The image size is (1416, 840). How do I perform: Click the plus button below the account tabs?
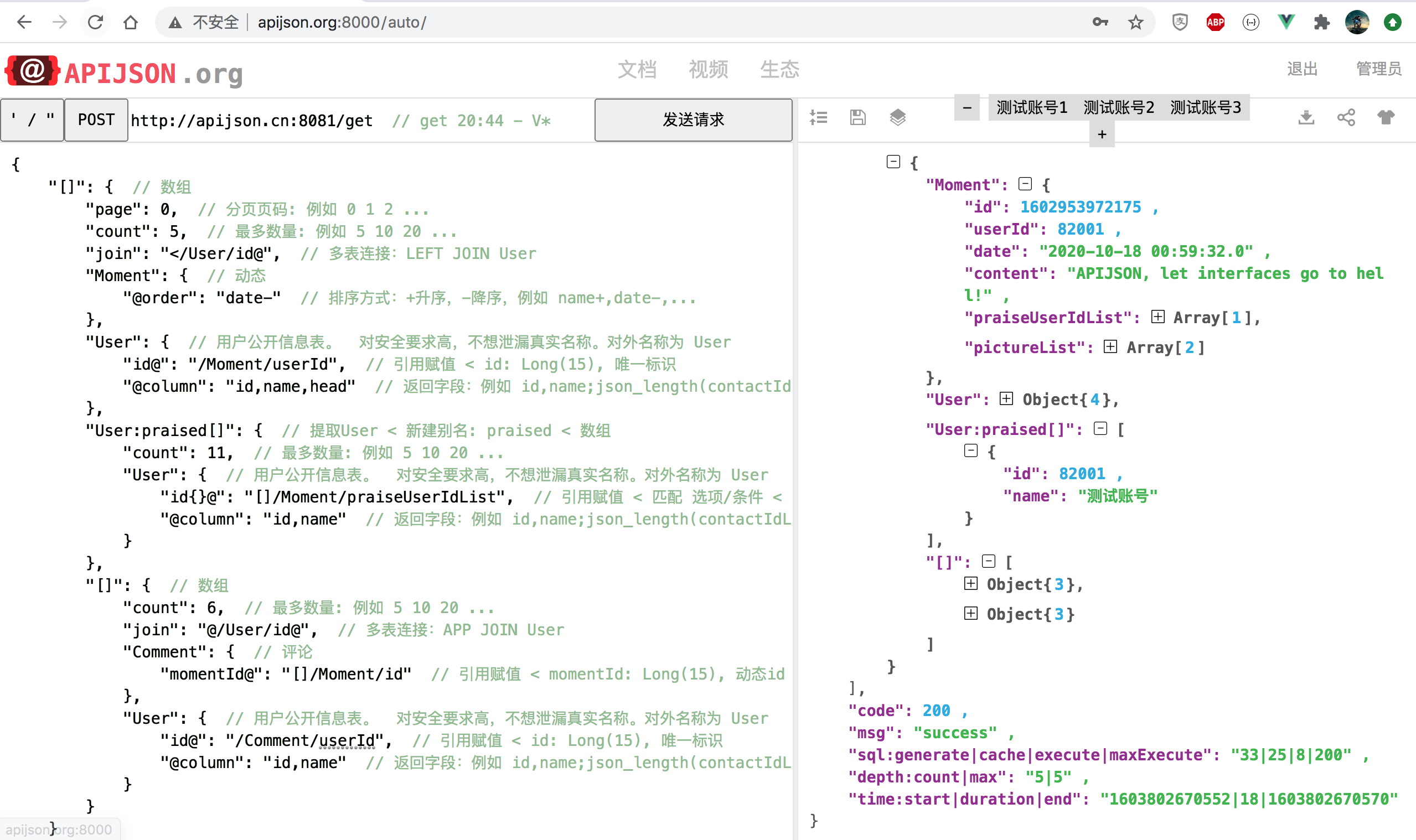tap(1101, 134)
